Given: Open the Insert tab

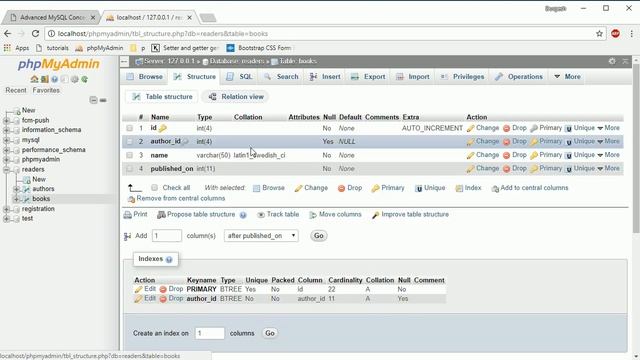Looking at the screenshot, I should tap(325, 77).
